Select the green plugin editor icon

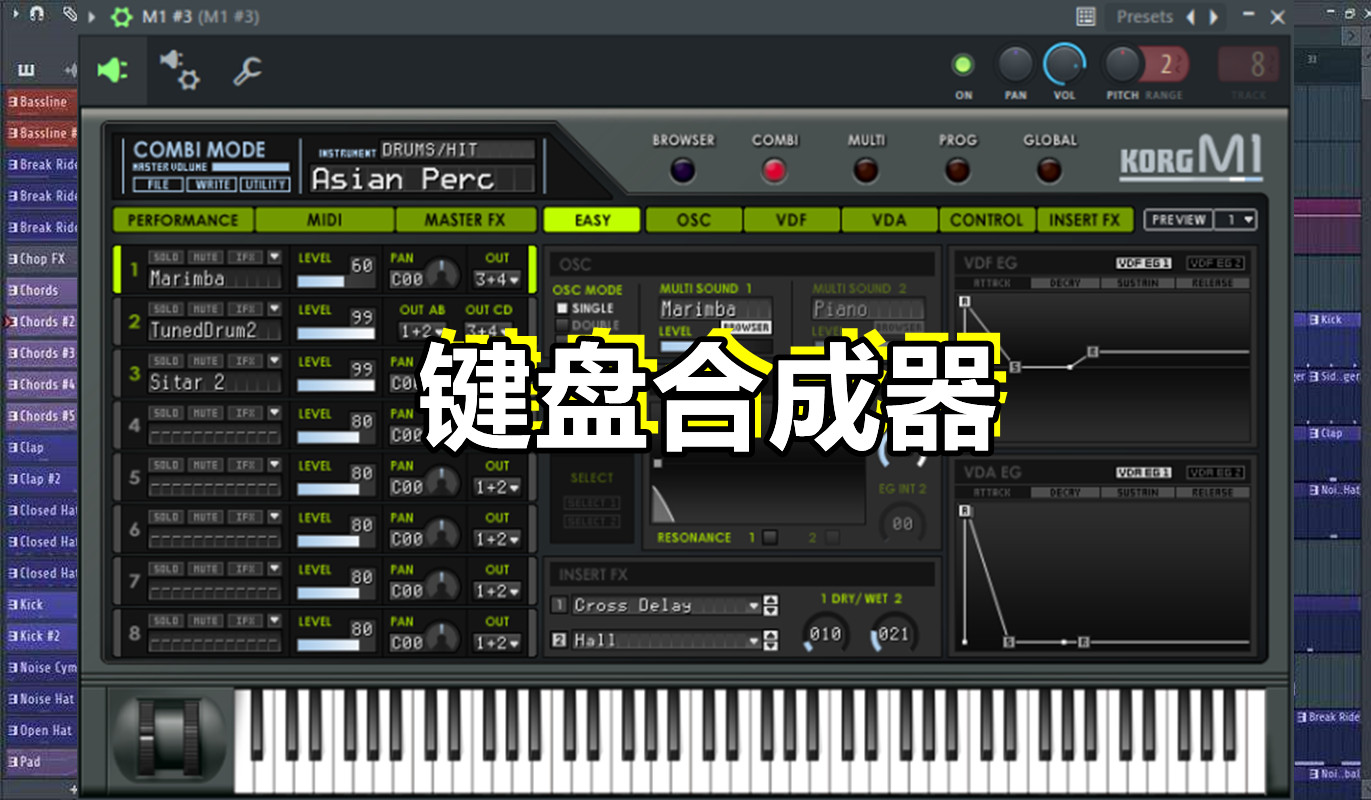(112, 70)
